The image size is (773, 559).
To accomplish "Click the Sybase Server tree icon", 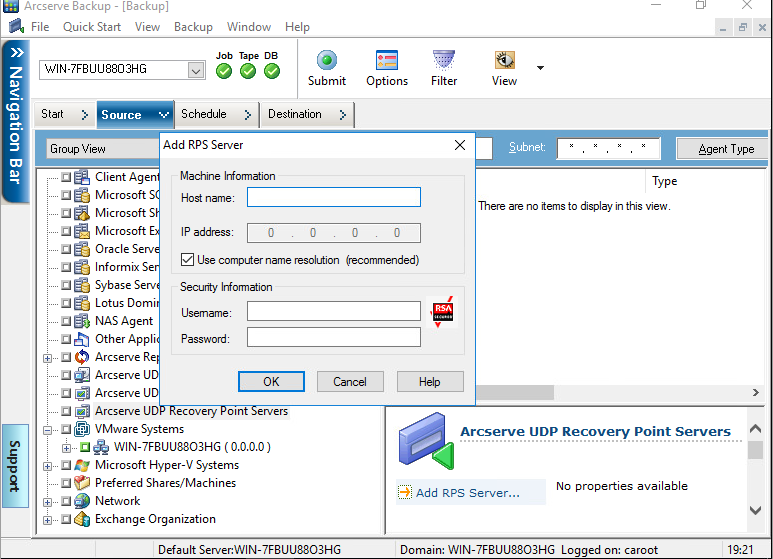I will pyautogui.click(x=82, y=285).
